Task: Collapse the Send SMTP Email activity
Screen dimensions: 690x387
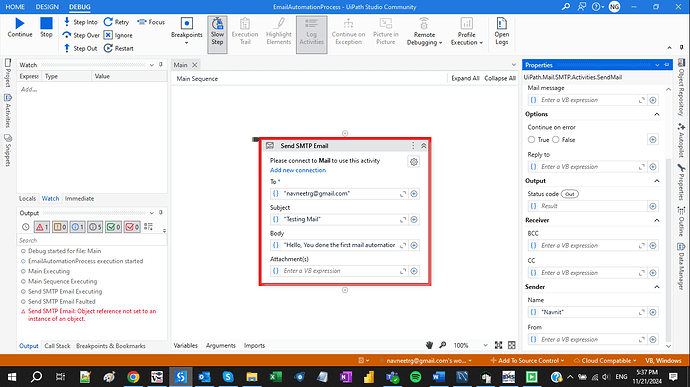Action: tap(423, 146)
